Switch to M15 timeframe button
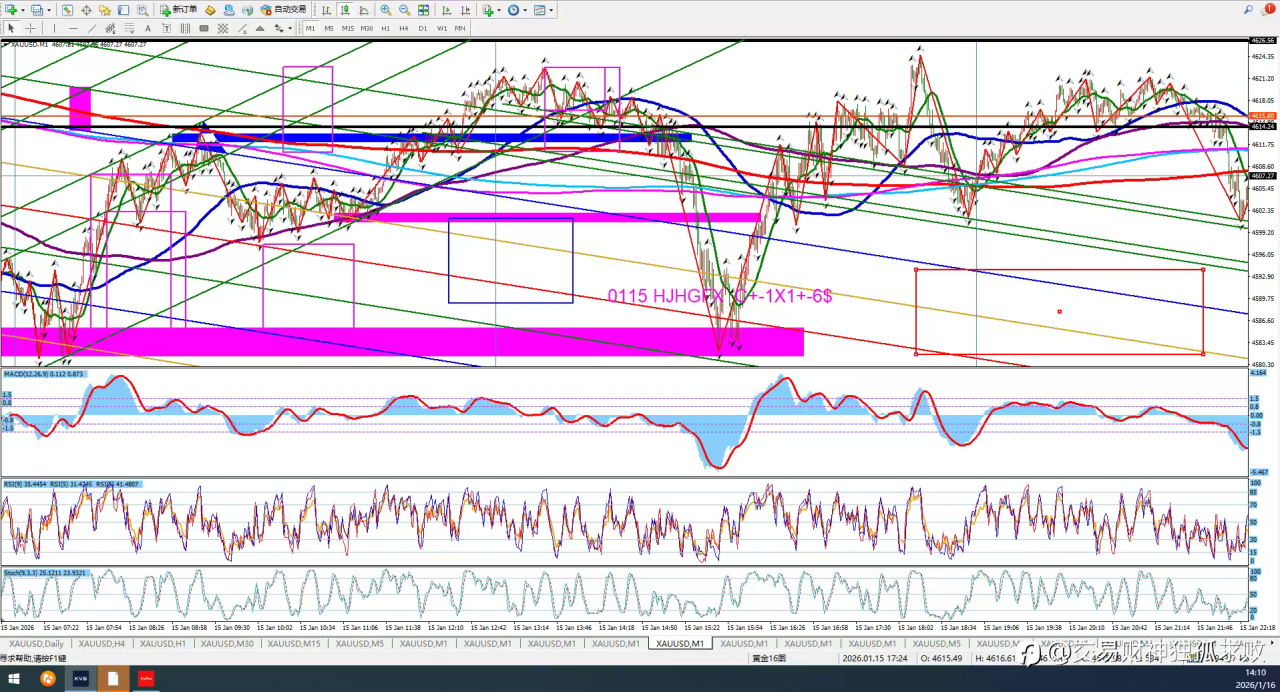Screen dimensions: 1280x692 pos(348,28)
